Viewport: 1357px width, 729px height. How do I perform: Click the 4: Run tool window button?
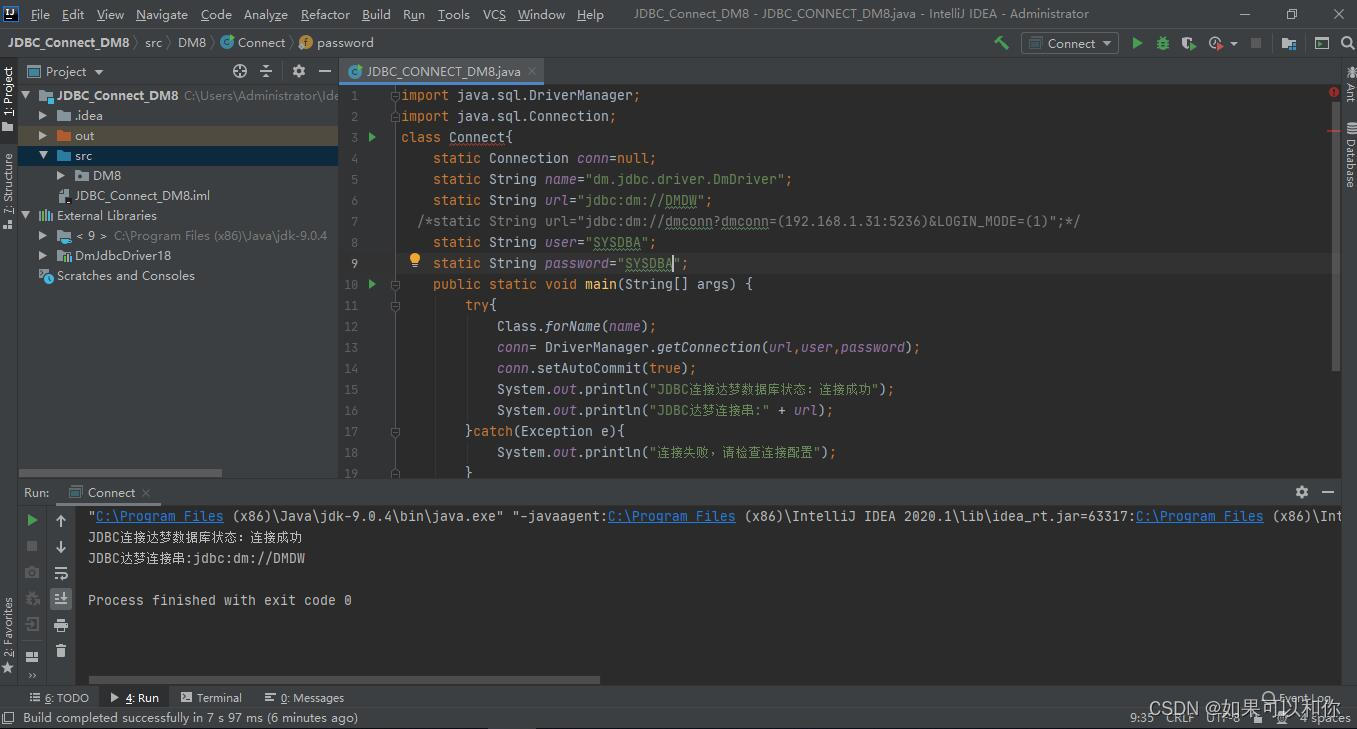click(135, 698)
